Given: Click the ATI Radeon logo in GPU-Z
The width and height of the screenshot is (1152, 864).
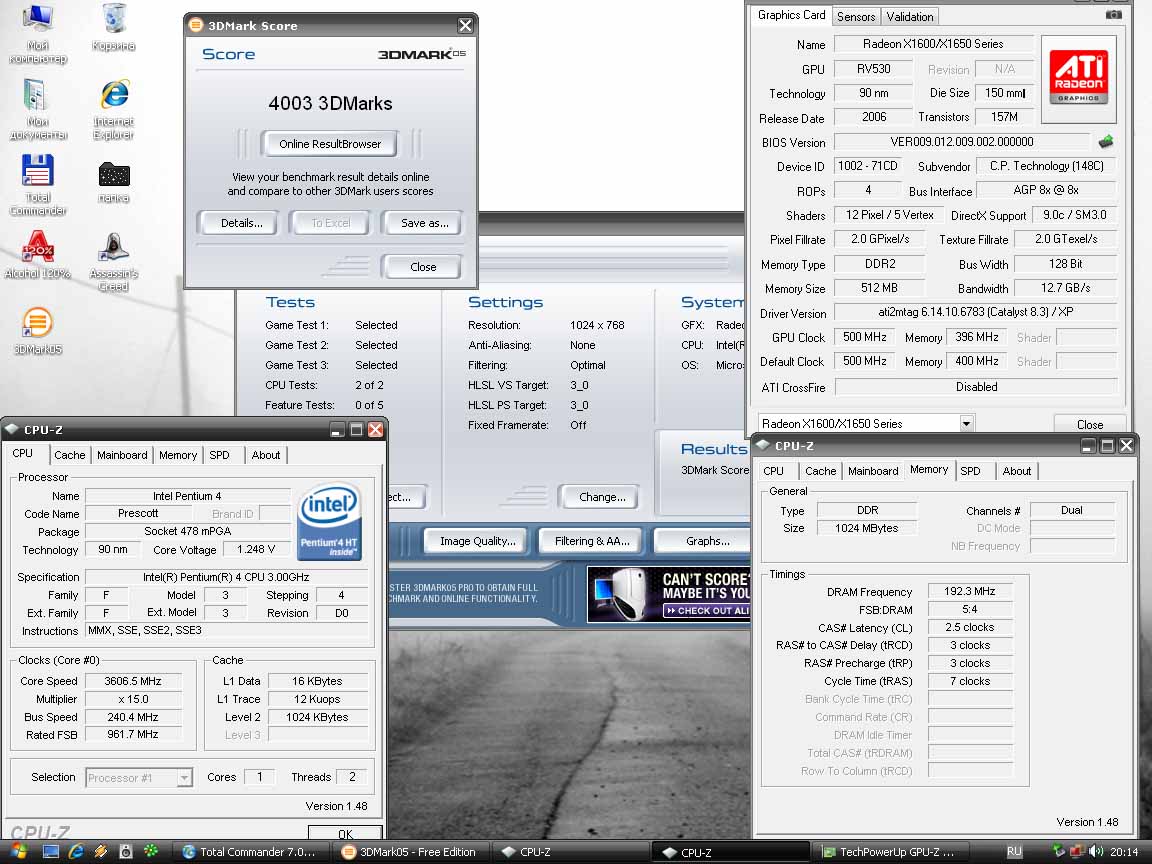Looking at the screenshot, I should [1079, 78].
